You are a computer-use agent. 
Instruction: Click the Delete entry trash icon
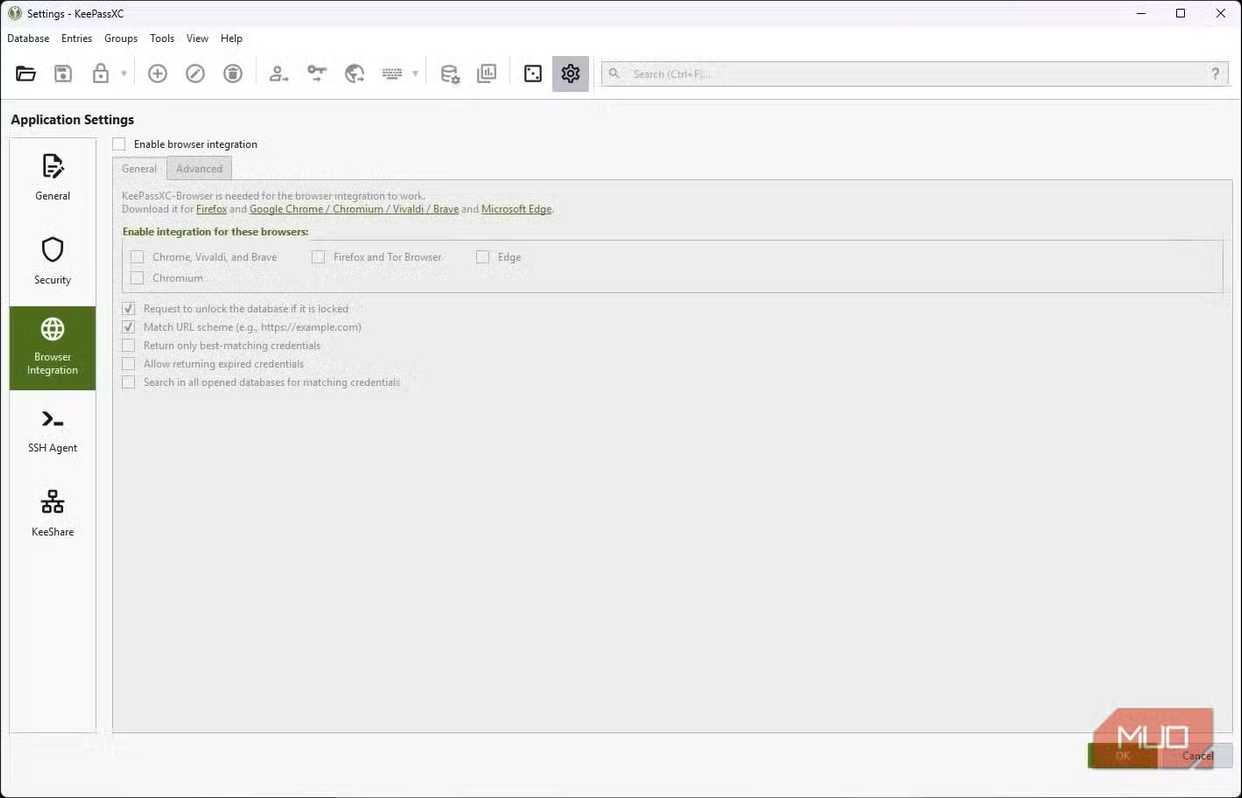[233, 73]
